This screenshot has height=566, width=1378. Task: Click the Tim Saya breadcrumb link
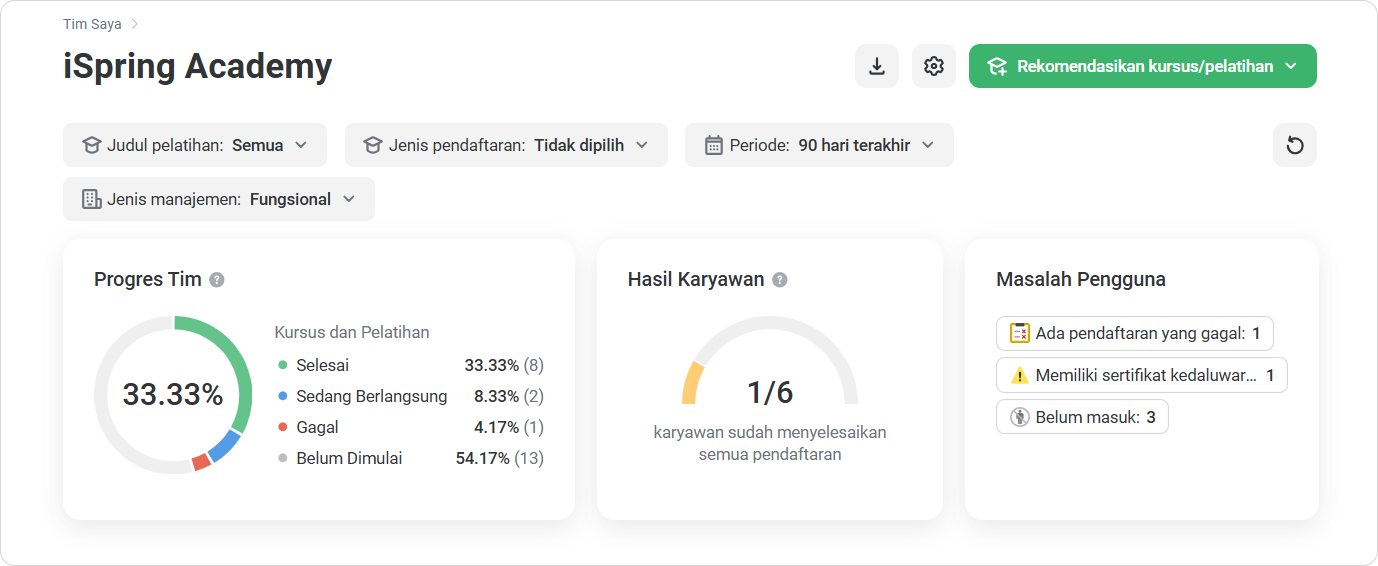92,24
